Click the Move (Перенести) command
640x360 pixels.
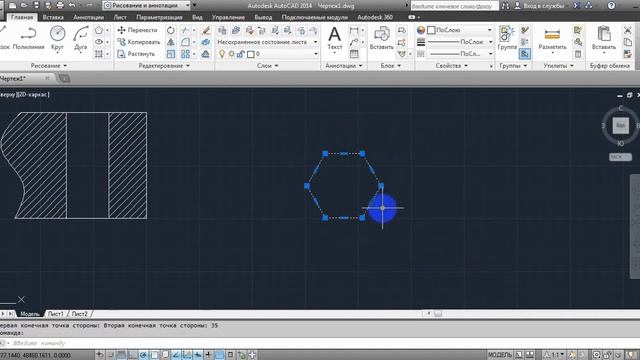[x=137, y=30]
